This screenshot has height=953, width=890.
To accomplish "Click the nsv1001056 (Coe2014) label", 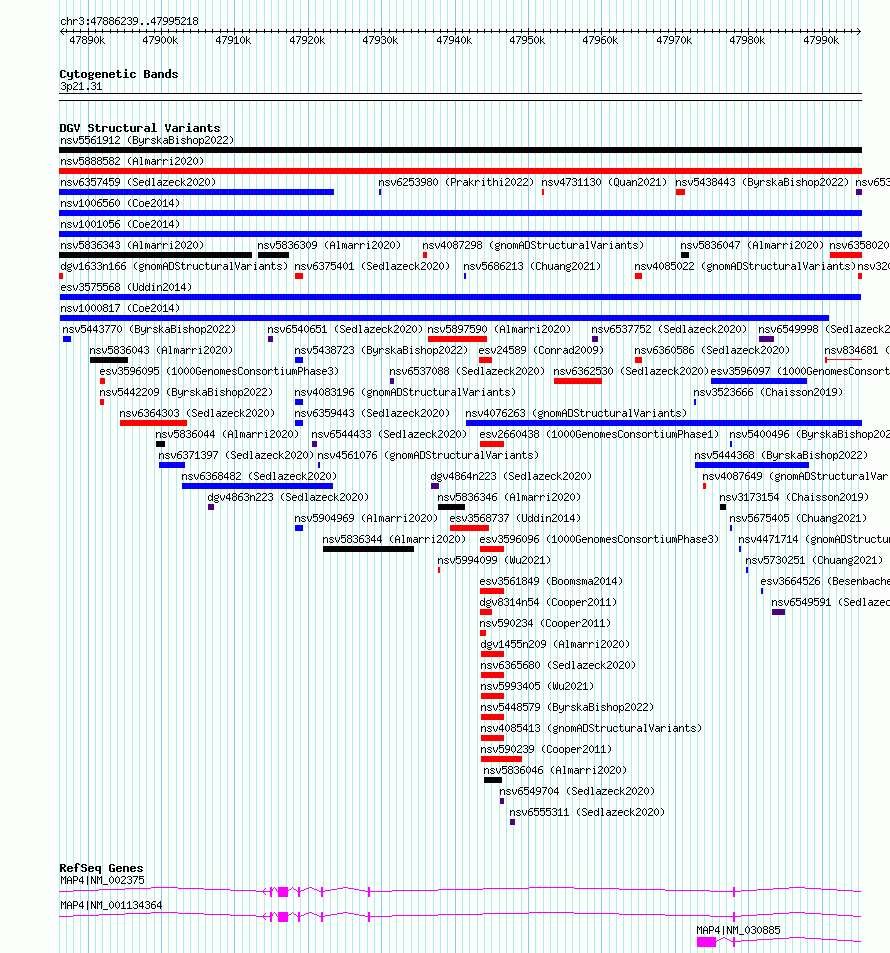I will (x=120, y=224).
